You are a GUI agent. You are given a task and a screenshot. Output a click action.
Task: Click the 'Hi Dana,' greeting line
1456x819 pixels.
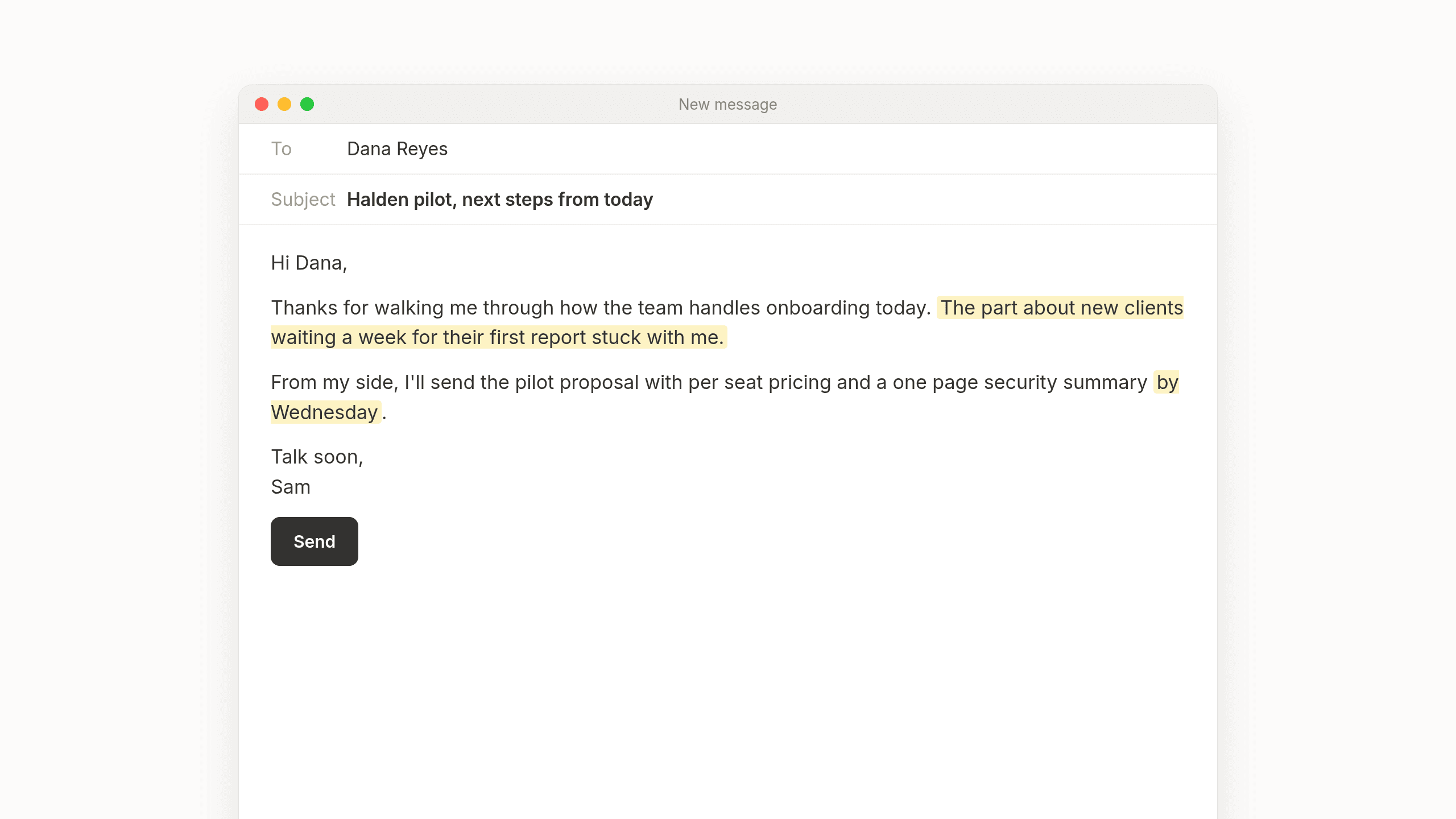pyautogui.click(x=309, y=263)
